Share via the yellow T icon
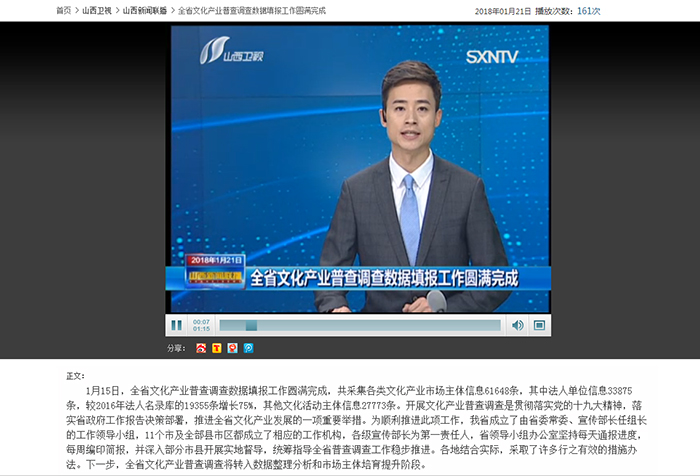This screenshot has width=700, height=476. [217, 348]
